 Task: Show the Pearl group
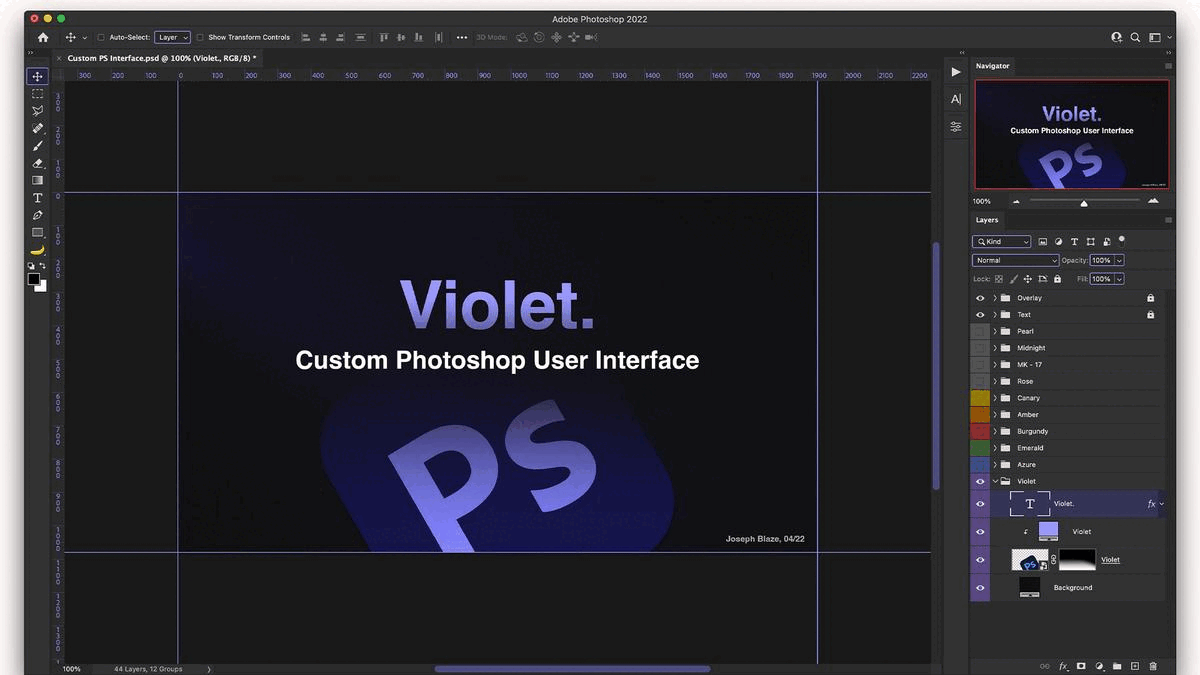point(980,331)
